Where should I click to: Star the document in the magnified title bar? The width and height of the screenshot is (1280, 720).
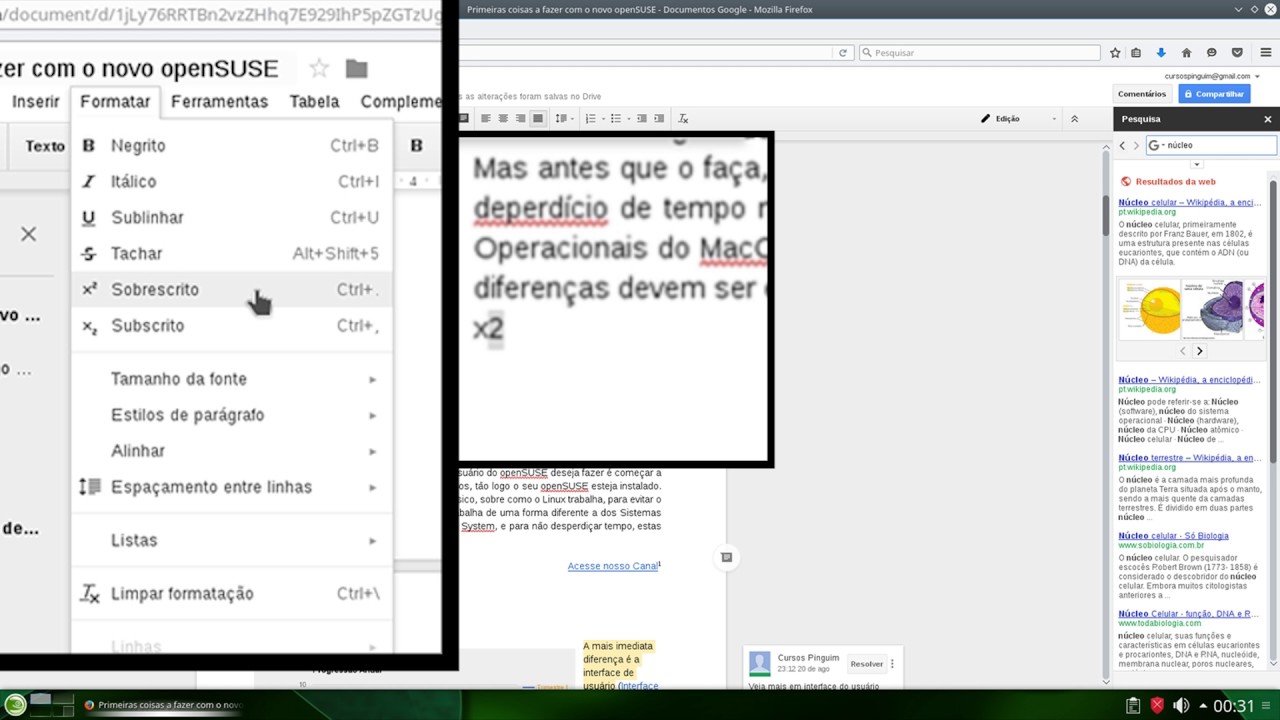pos(319,68)
